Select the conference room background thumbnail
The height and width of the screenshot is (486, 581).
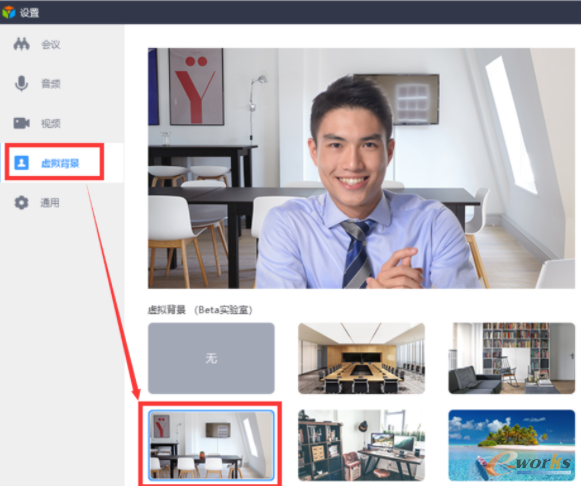tap(361, 358)
